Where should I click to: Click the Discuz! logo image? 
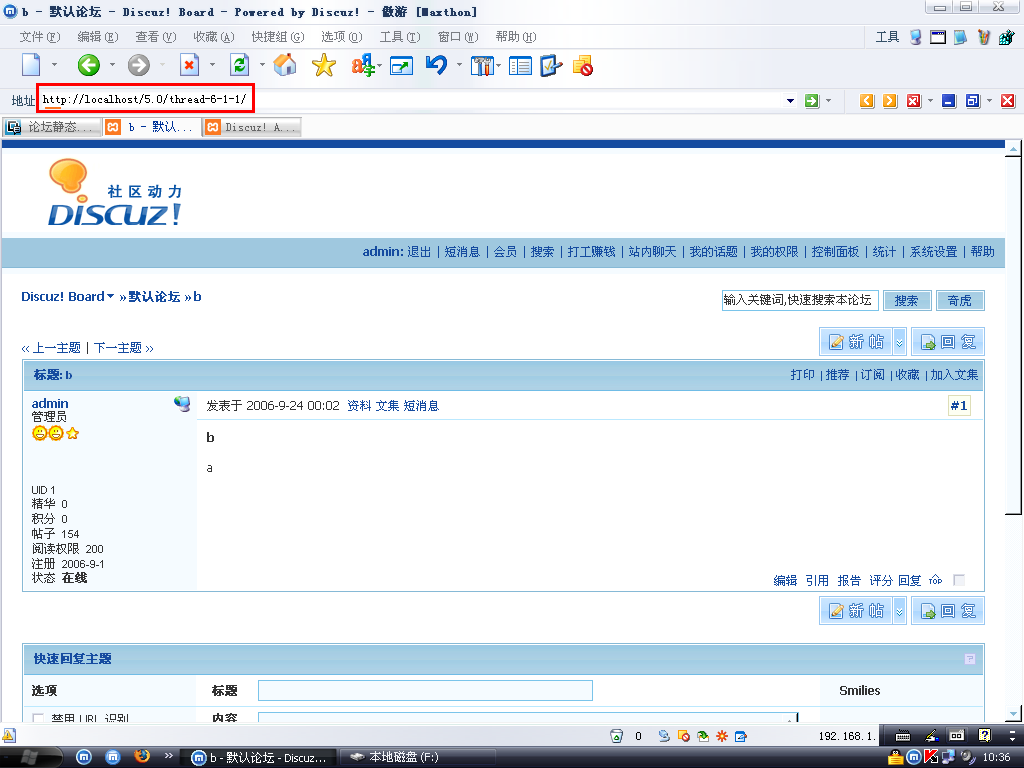click(115, 193)
